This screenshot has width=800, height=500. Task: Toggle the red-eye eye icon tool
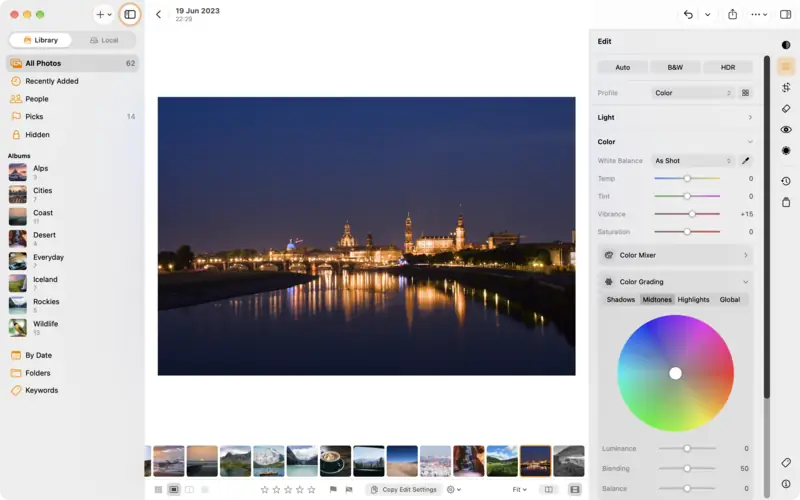point(786,130)
